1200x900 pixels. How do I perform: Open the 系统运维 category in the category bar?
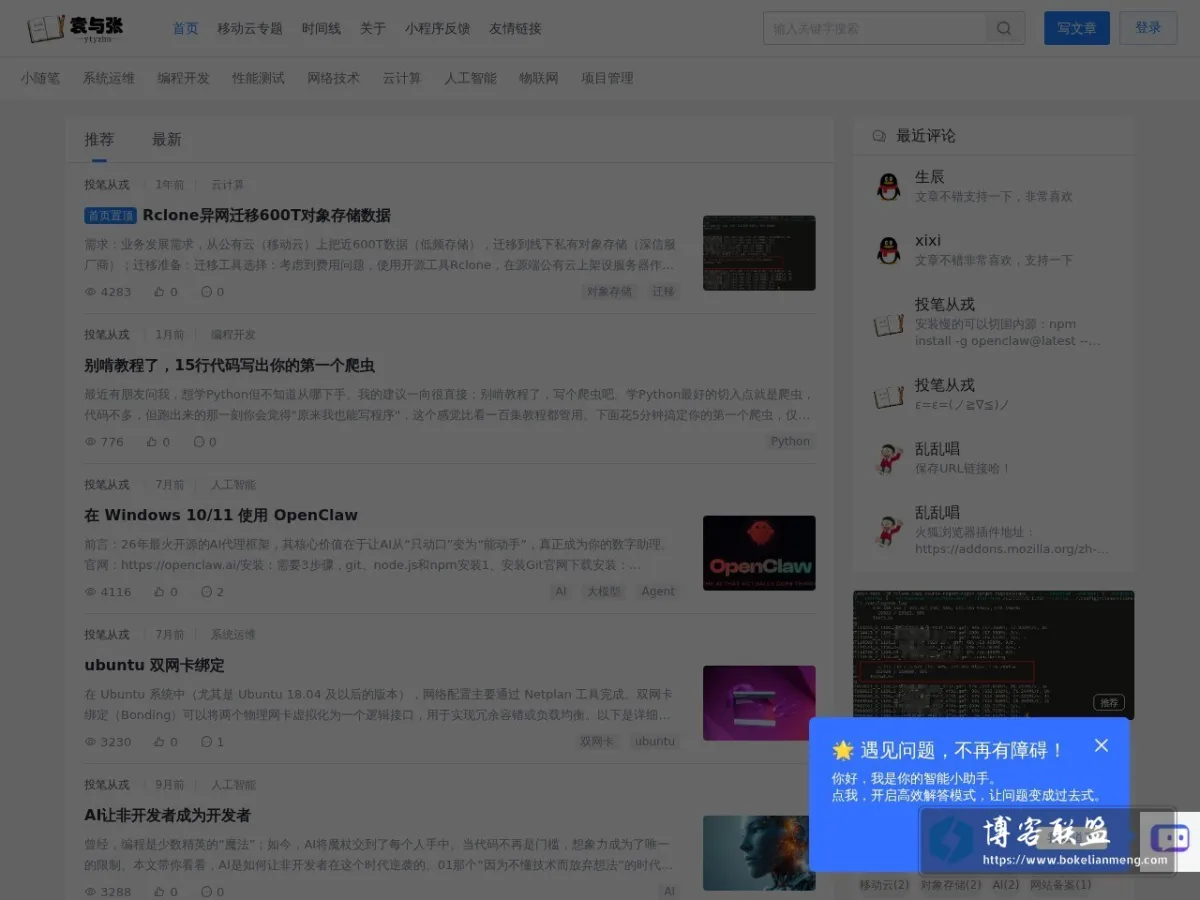point(109,78)
